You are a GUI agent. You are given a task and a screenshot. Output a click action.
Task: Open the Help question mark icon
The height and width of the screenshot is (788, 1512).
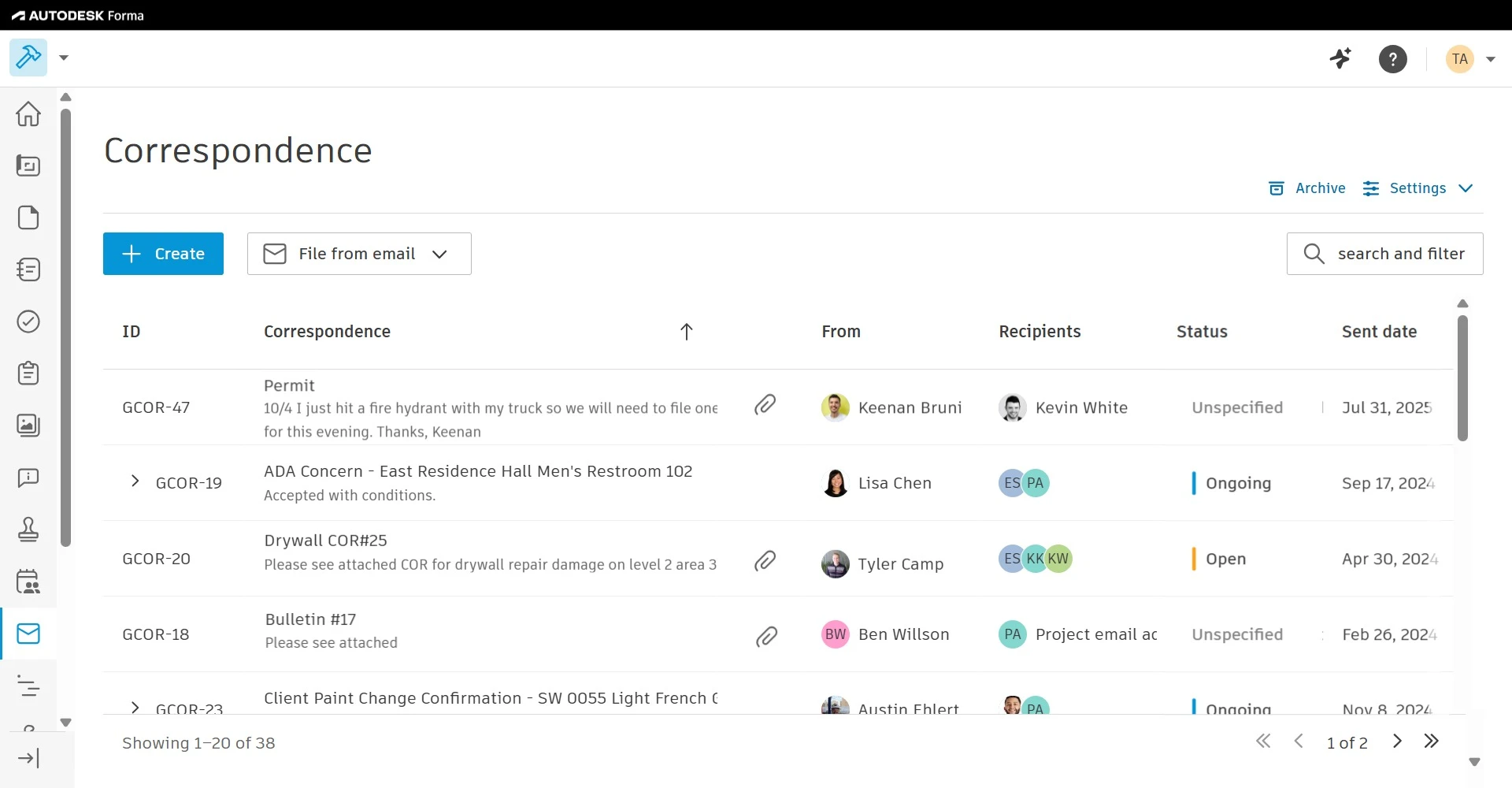click(x=1393, y=59)
